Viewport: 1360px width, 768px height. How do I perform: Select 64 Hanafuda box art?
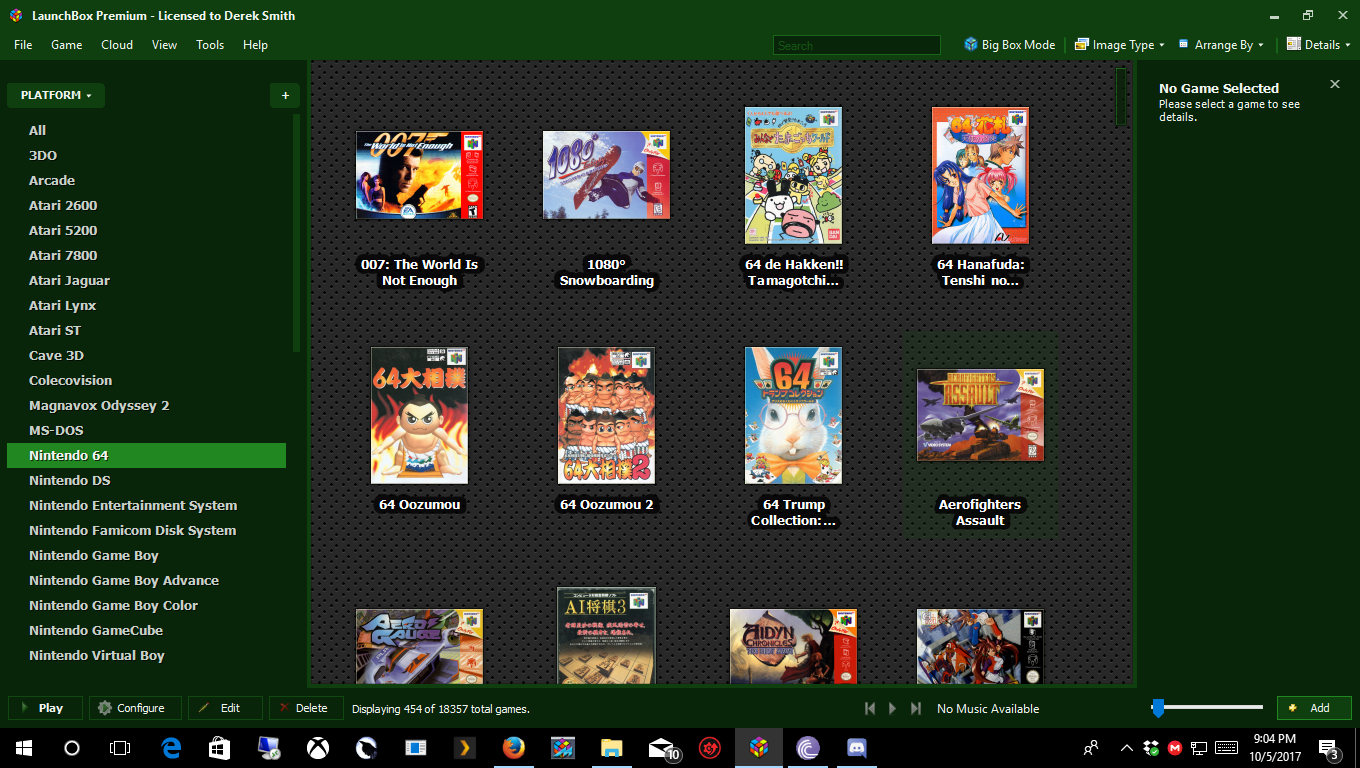coord(980,175)
